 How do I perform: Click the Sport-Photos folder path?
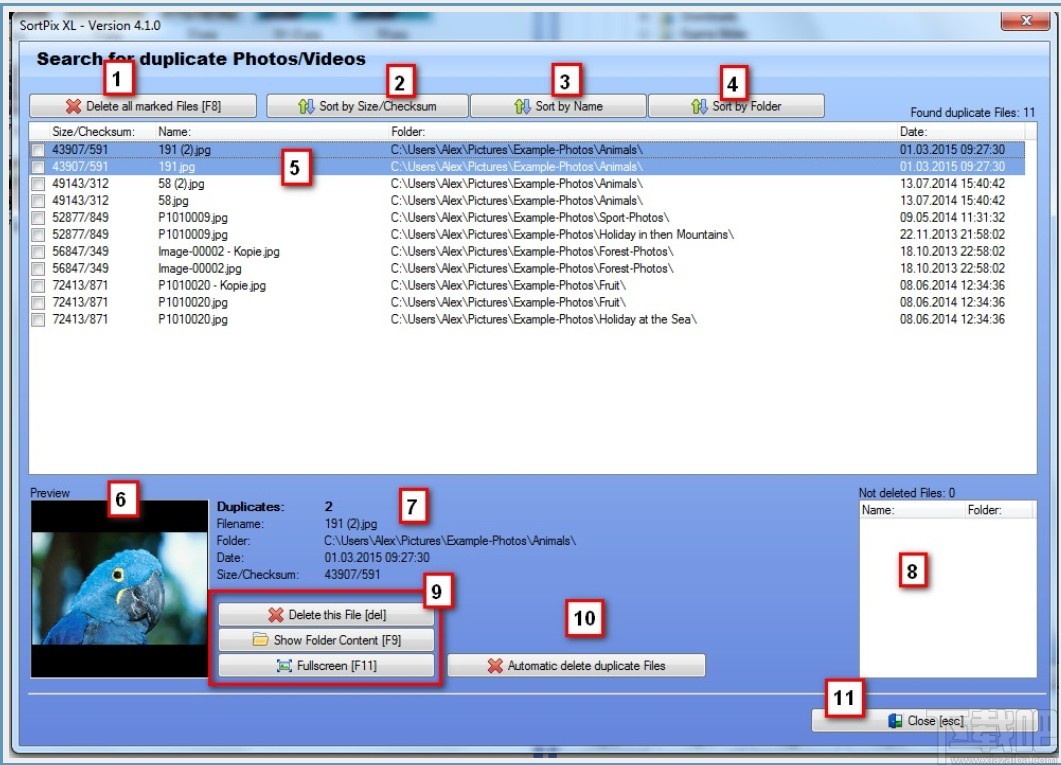pos(529,218)
